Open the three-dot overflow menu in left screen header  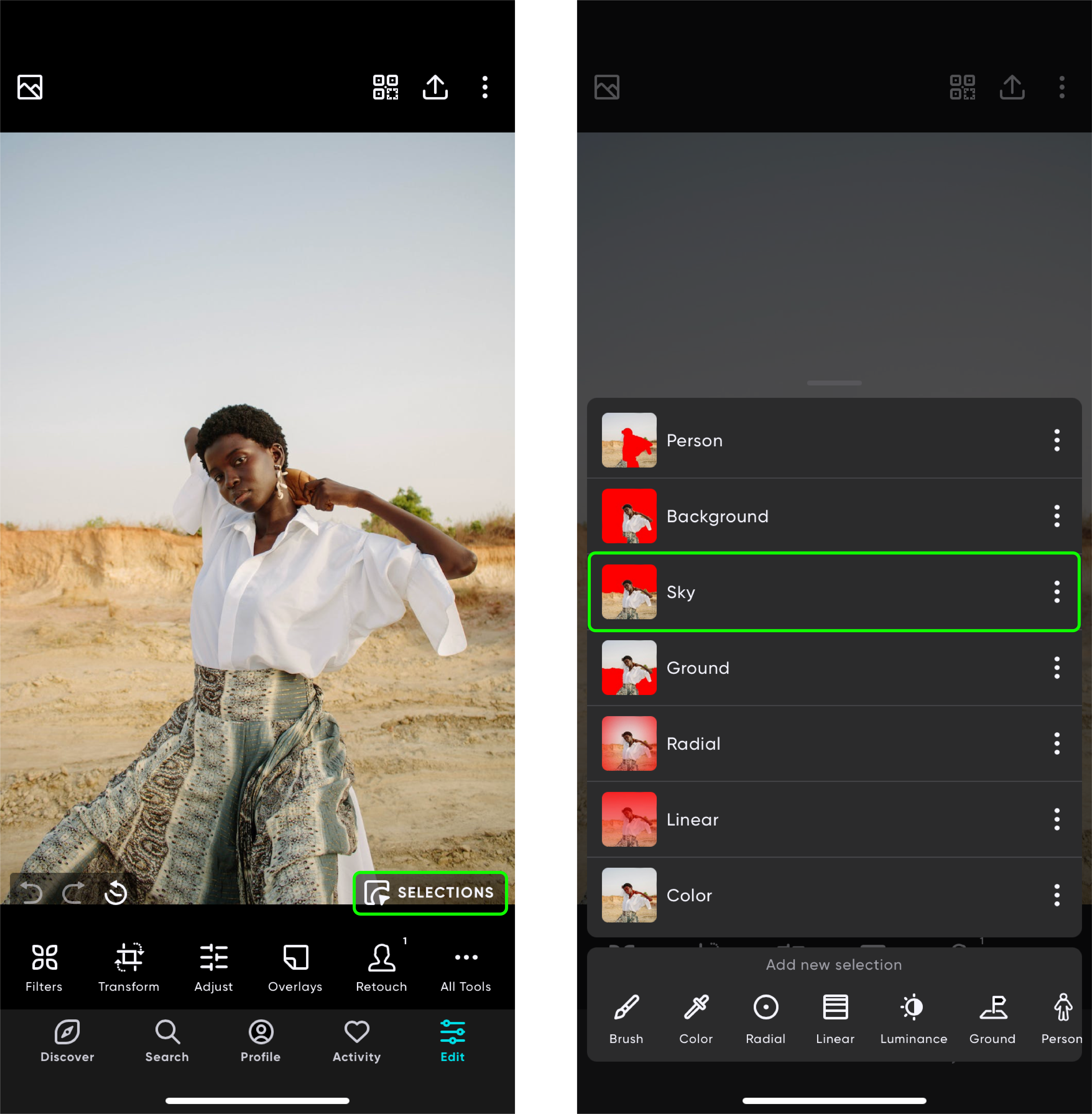coord(485,87)
